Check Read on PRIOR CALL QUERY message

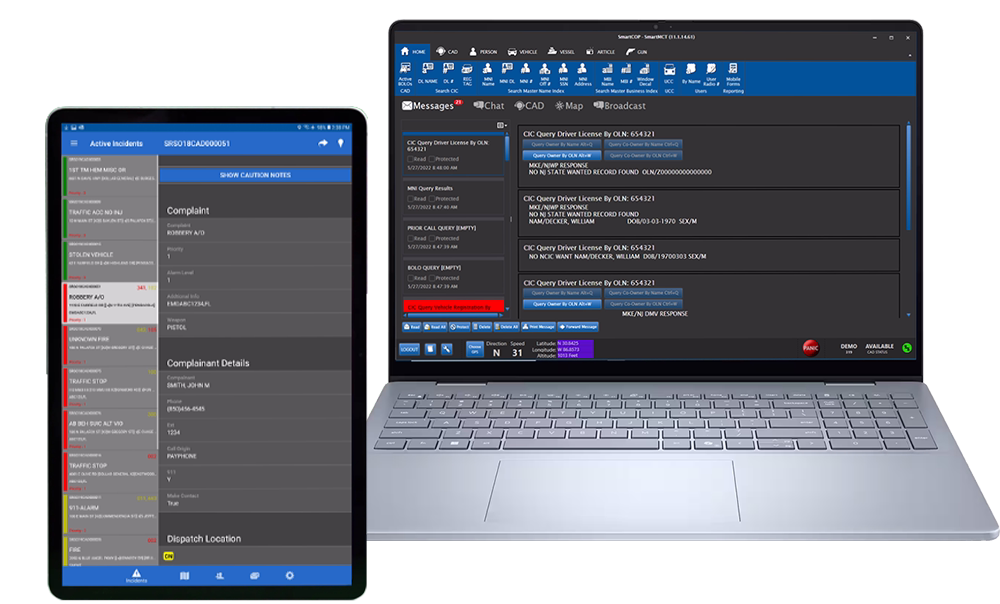pyautogui.click(x=410, y=238)
